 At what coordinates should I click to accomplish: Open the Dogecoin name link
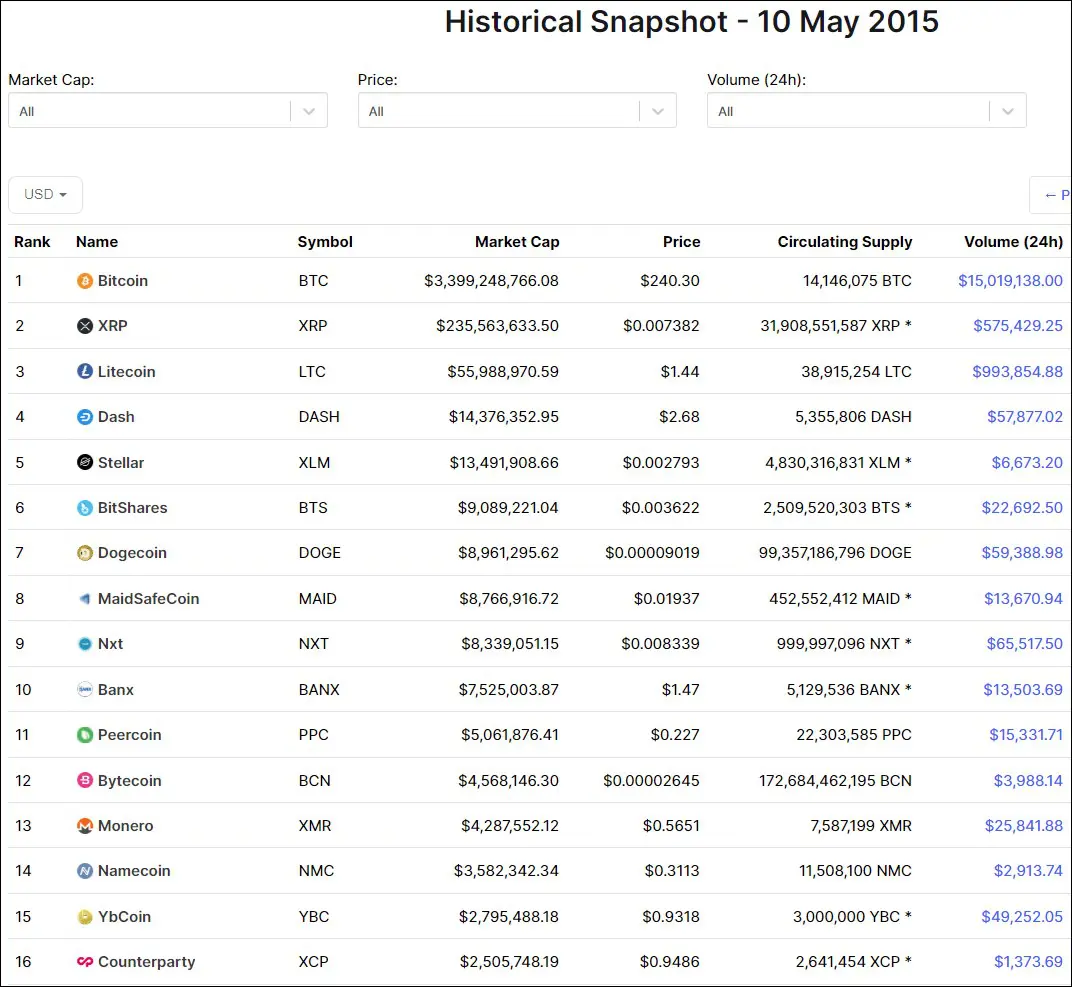[132, 553]
